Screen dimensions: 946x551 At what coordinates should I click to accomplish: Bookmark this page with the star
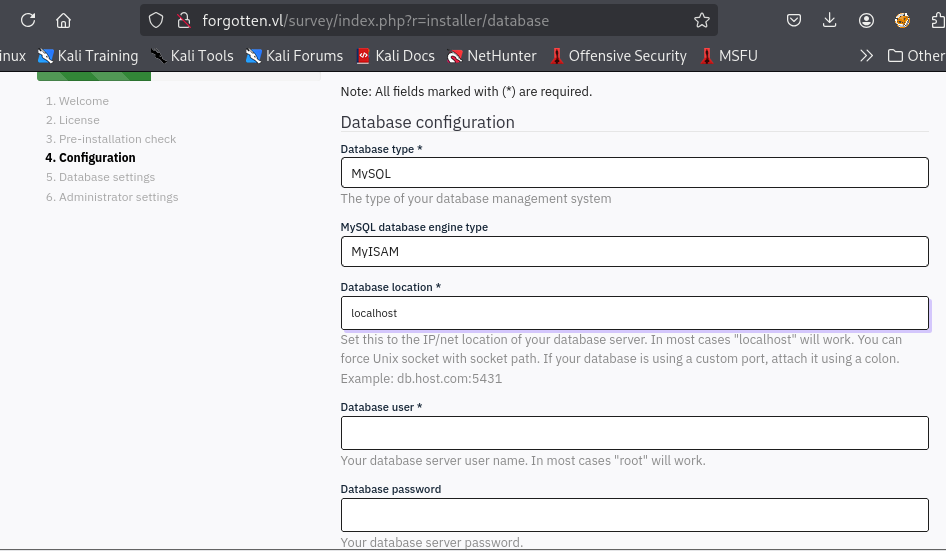pyautogui.click(x=702, y=20)
